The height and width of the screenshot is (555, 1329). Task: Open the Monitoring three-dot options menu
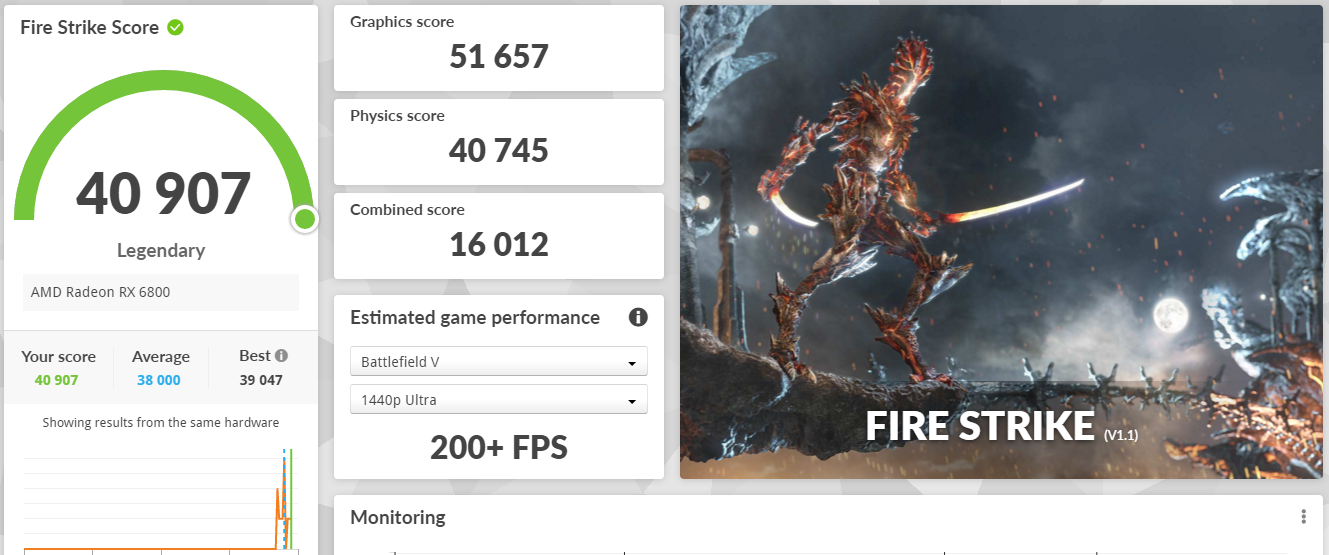click(1303, 517)
